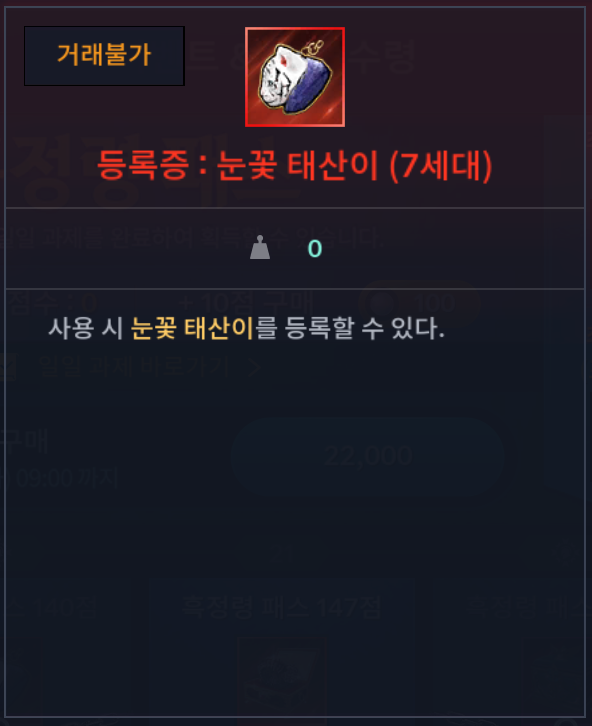Toggle the checkbox icon beside 일일 과제 바로가기

9,367
